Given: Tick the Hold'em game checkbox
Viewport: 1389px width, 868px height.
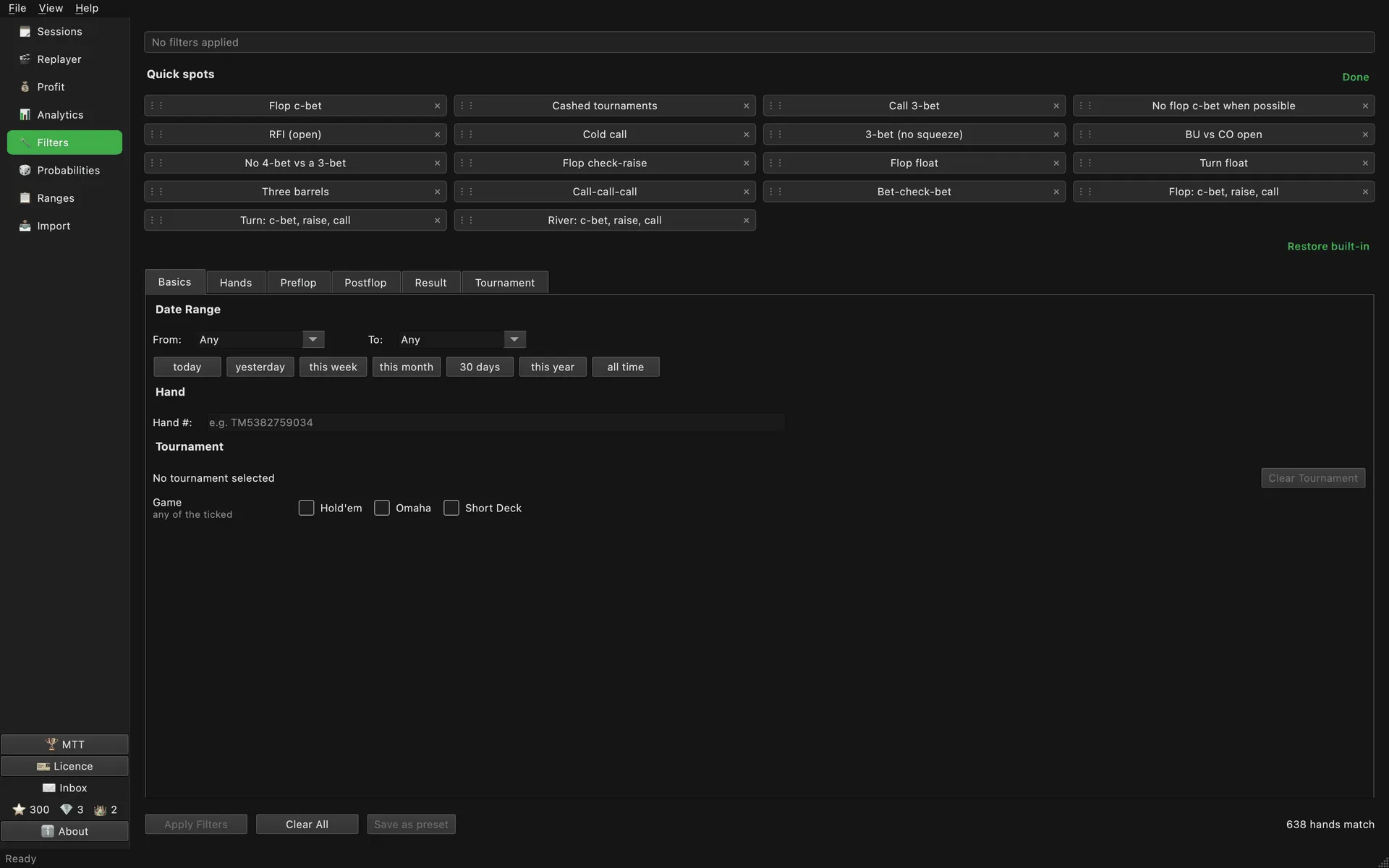Looking at the screenshot, I should tap(306, 508).
